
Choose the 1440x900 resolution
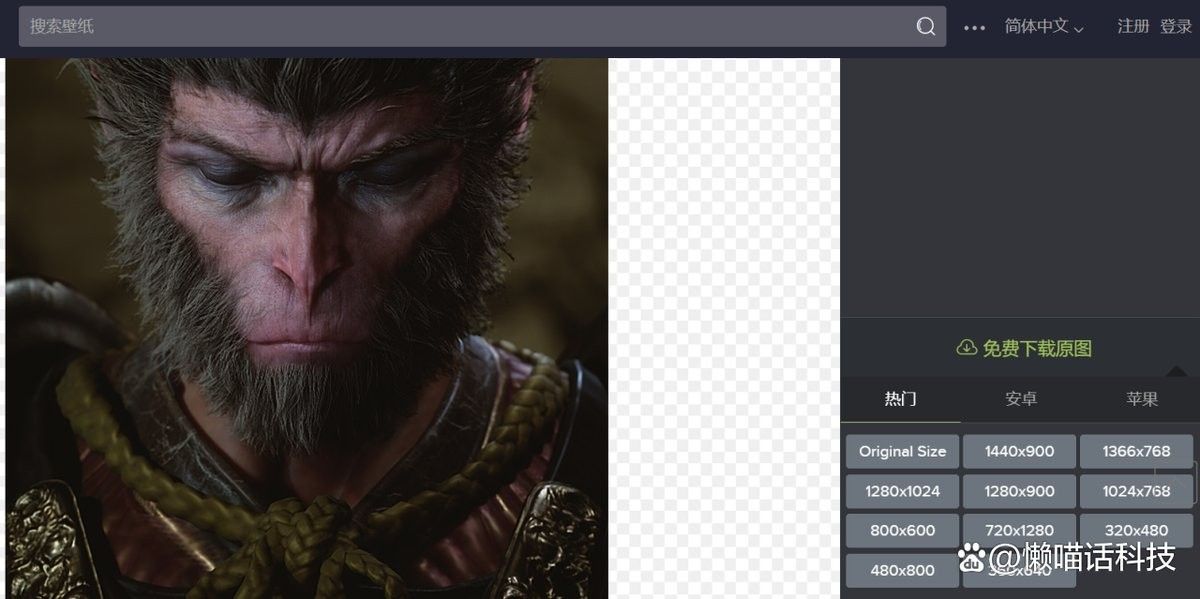pyautogui.click(x=1019, y=451)
